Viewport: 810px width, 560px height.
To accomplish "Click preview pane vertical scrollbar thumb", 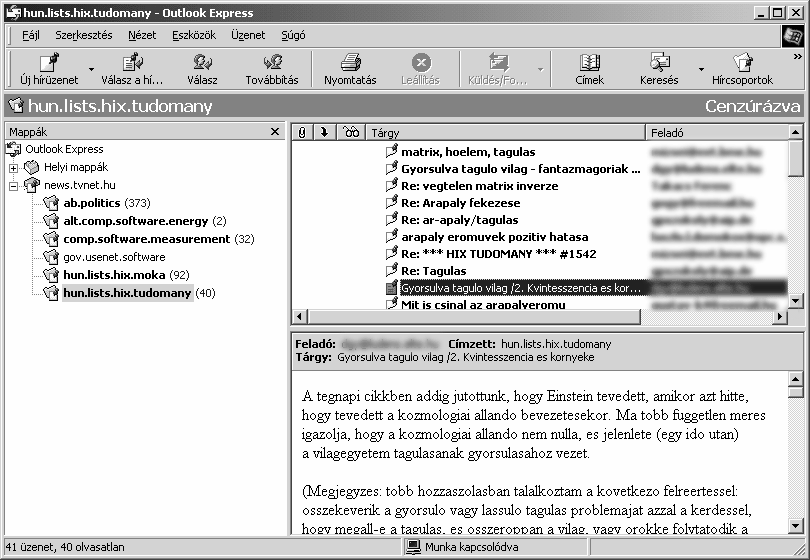I will [796, 392].
